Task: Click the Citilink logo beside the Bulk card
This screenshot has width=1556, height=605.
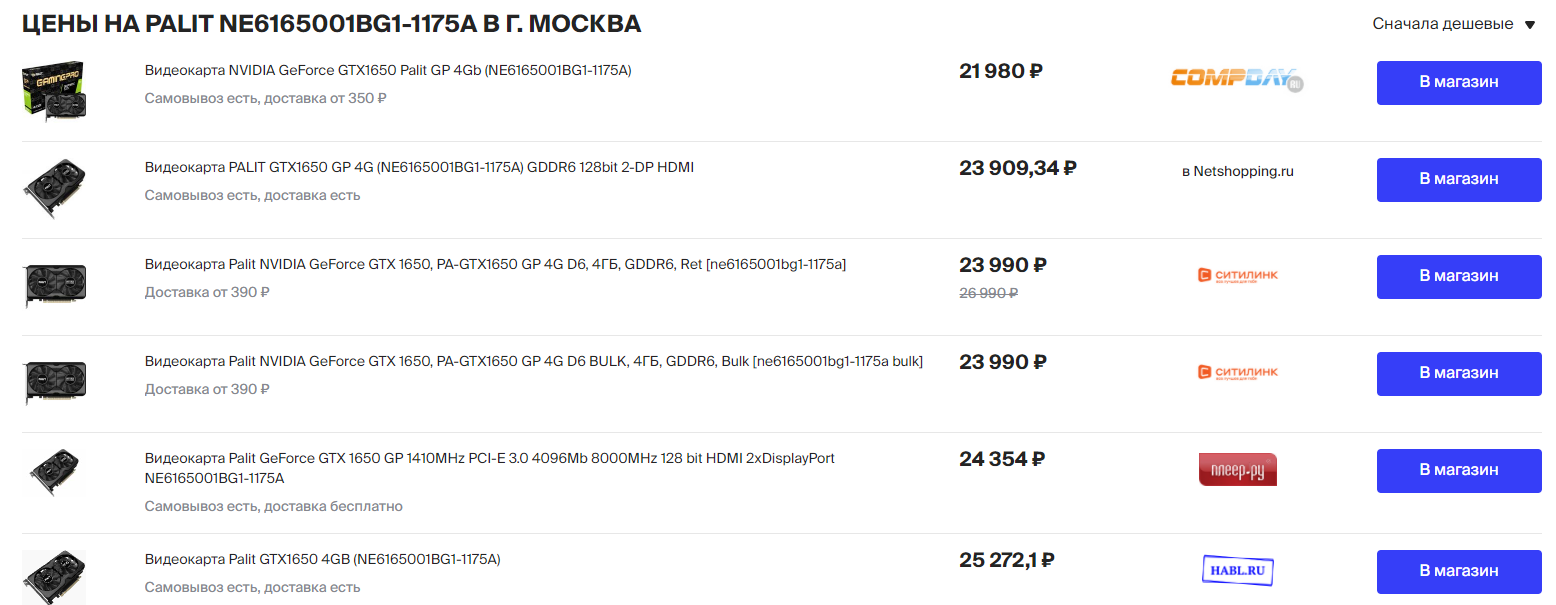Action: (1237, 372)
